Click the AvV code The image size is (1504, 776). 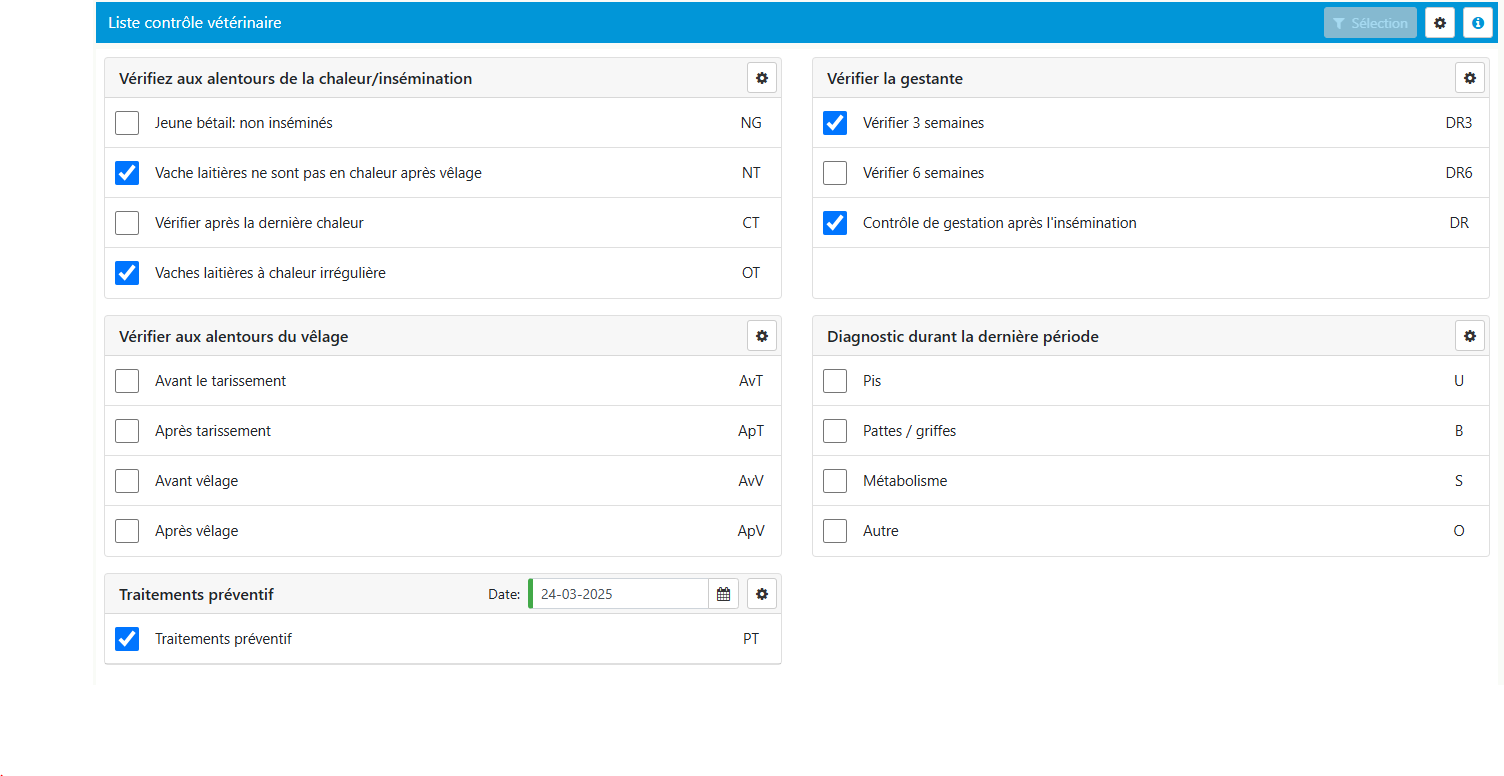tap(751, 481)
